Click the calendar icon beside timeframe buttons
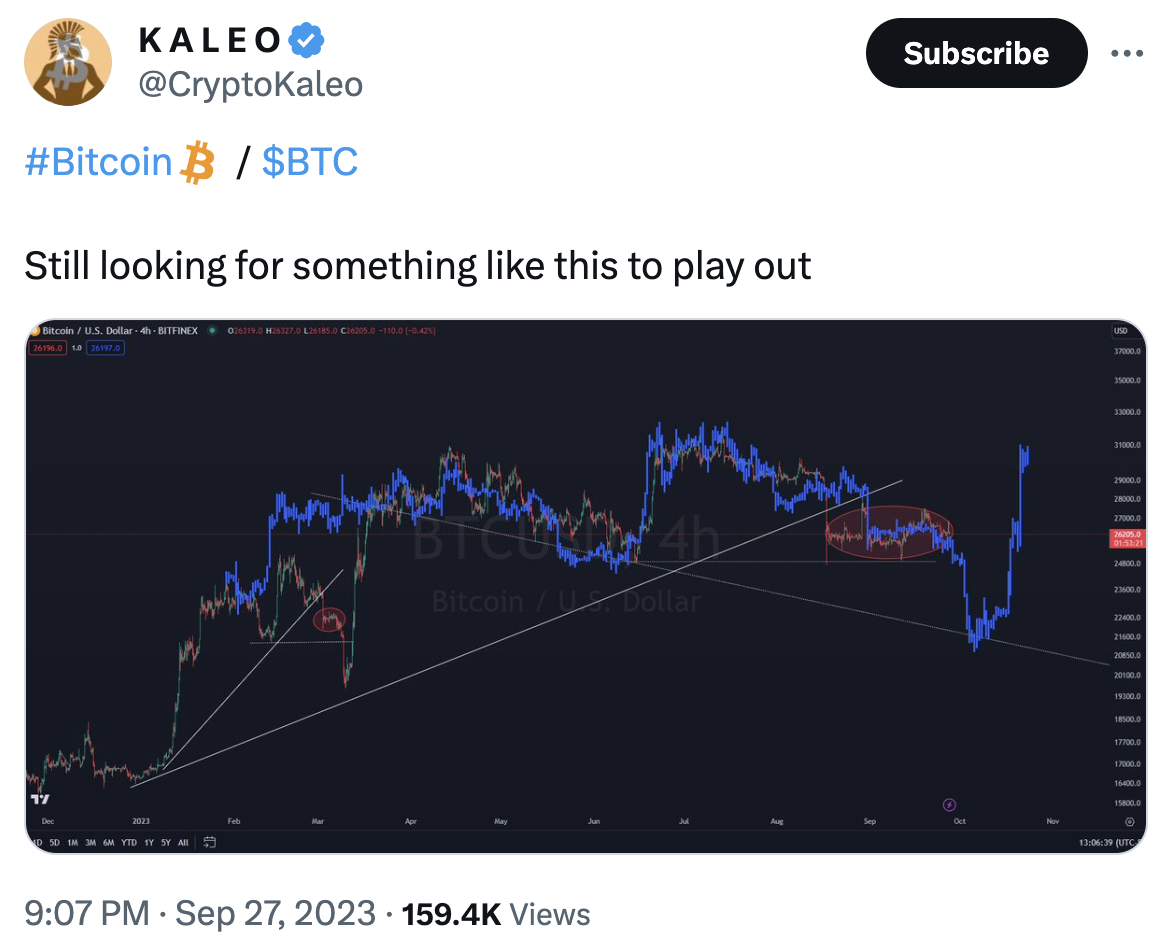1168x950 pixels. [x=209, y=842]
